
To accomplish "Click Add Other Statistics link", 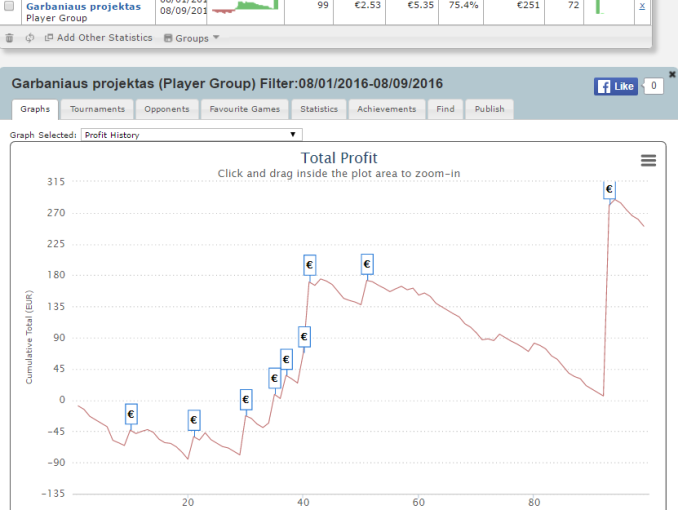I will tap(98, 38).
